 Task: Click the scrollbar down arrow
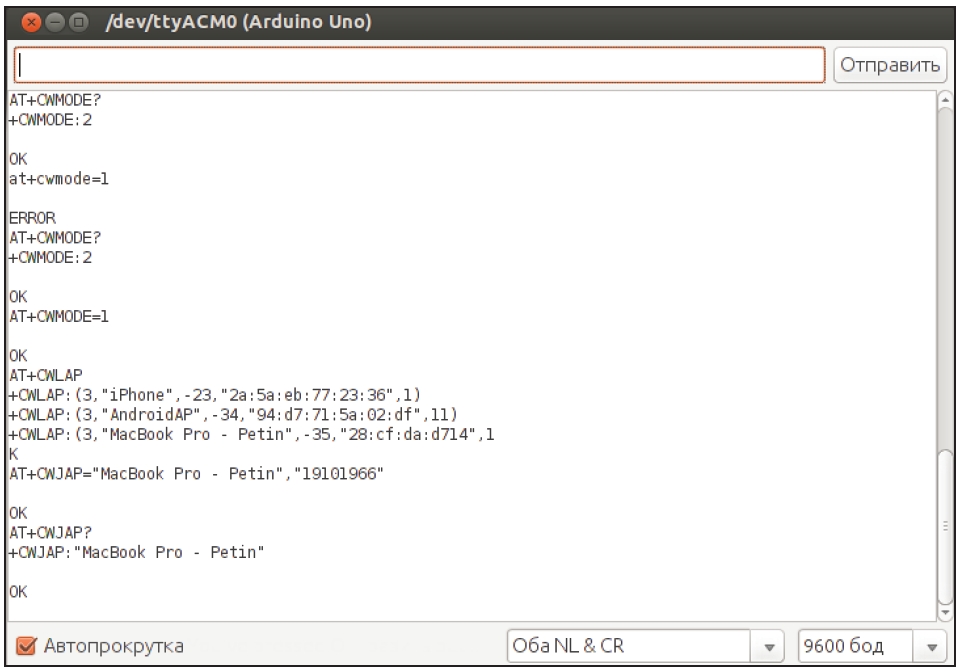click(x=945, y=613)
